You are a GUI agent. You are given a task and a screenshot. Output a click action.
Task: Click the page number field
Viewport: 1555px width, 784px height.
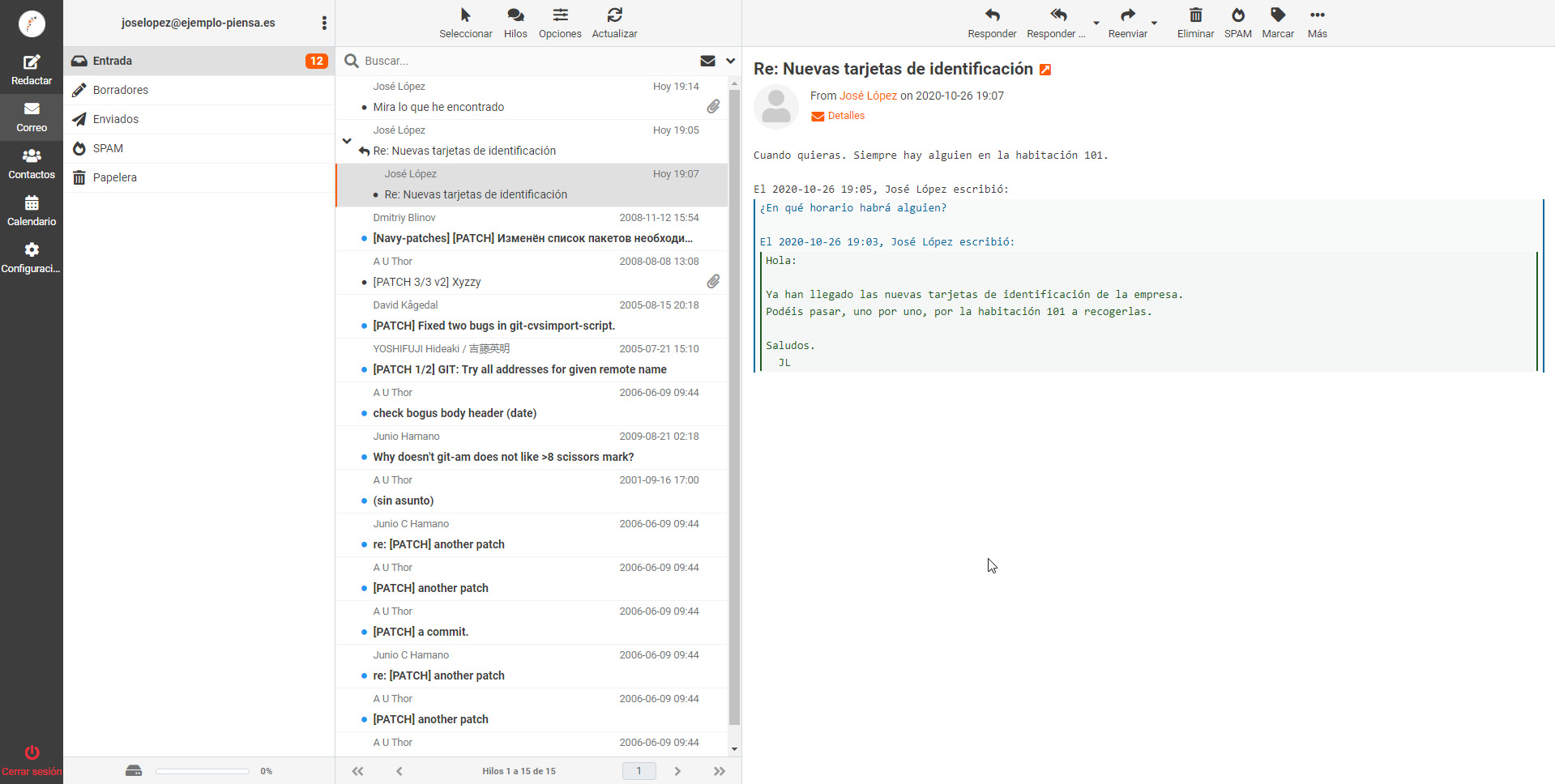pos(639,771)
